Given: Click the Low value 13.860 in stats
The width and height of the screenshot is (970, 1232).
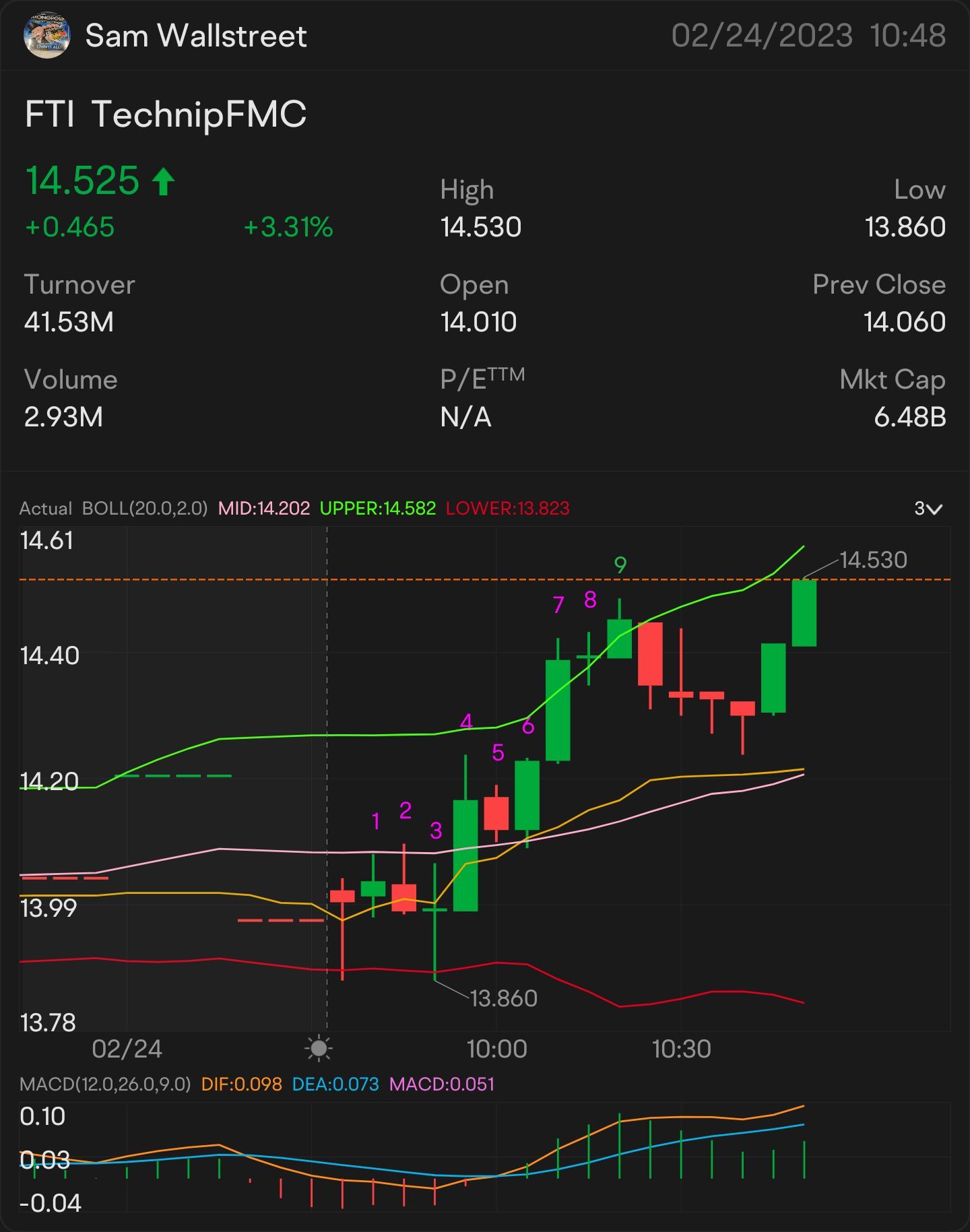Looking at the screenshot, I should tap(905, 227).
